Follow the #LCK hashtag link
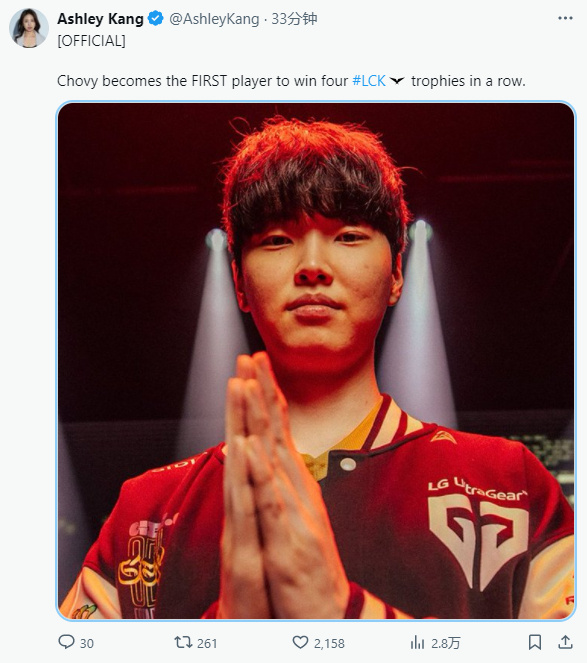The width and height of the screenshot is (587, 663). tap(369, 81)
